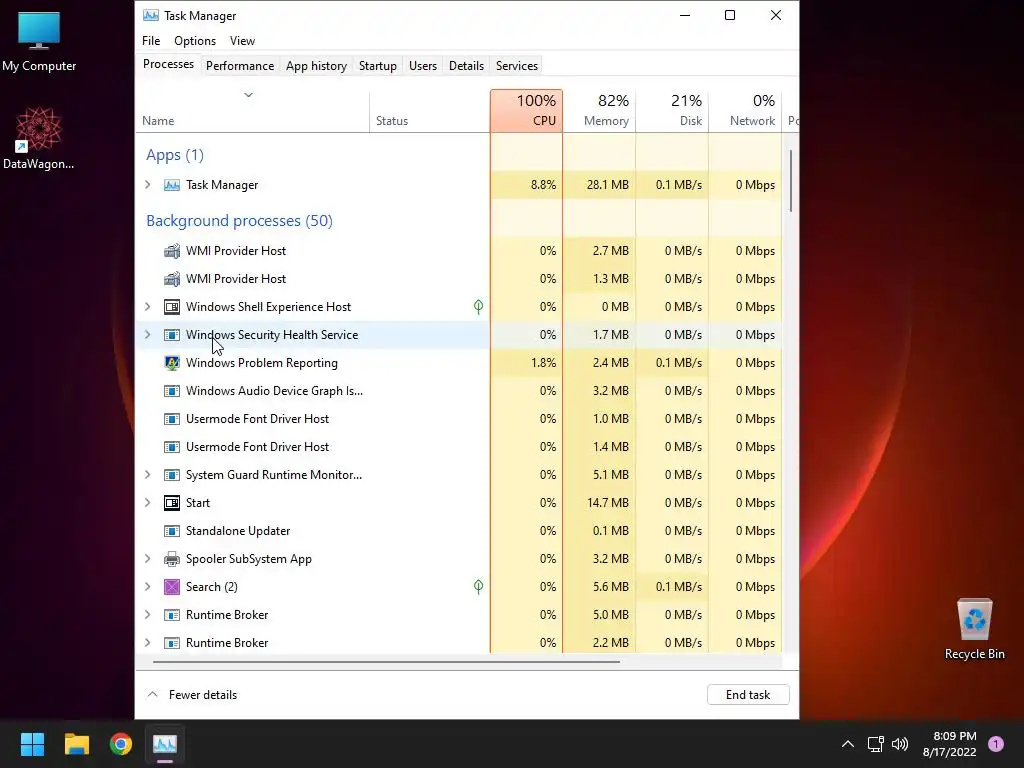
Task: Click the Spooler SubSystem App printer icon
Action: coord(172,559)
